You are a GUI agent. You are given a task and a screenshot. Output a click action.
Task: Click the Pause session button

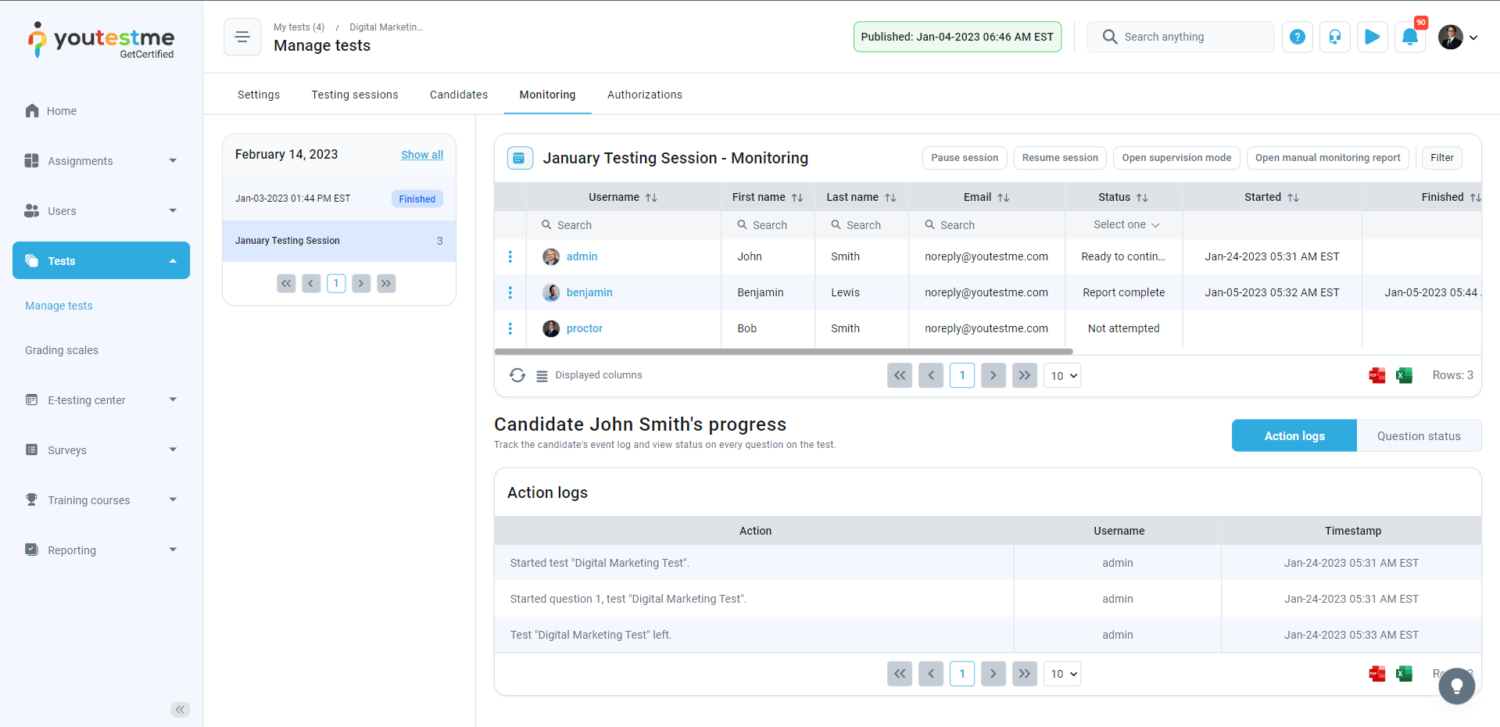point(964,158)
